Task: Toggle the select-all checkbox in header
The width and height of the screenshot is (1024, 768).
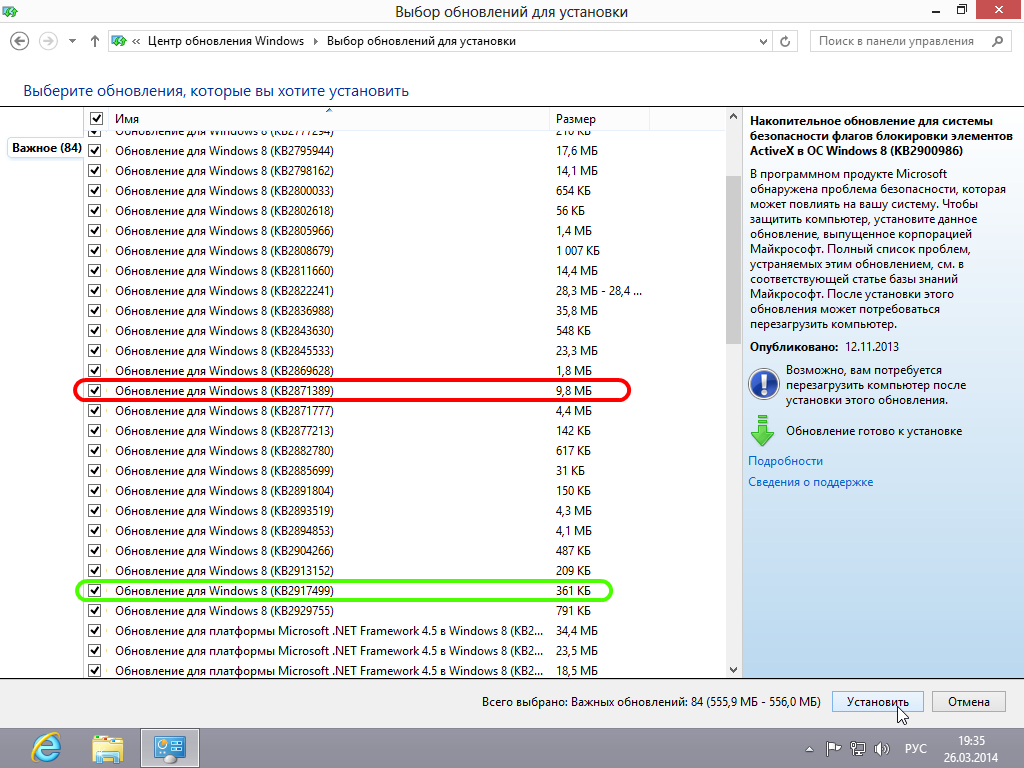Action: [x=97, y=119]
